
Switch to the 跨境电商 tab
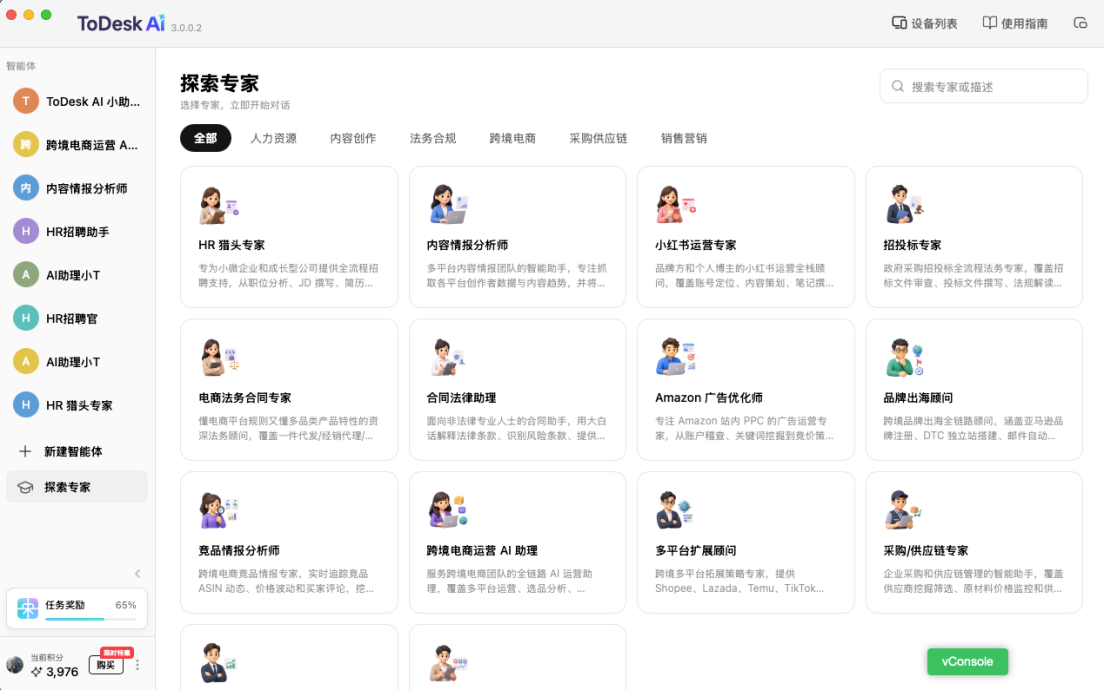coord(513,138)
